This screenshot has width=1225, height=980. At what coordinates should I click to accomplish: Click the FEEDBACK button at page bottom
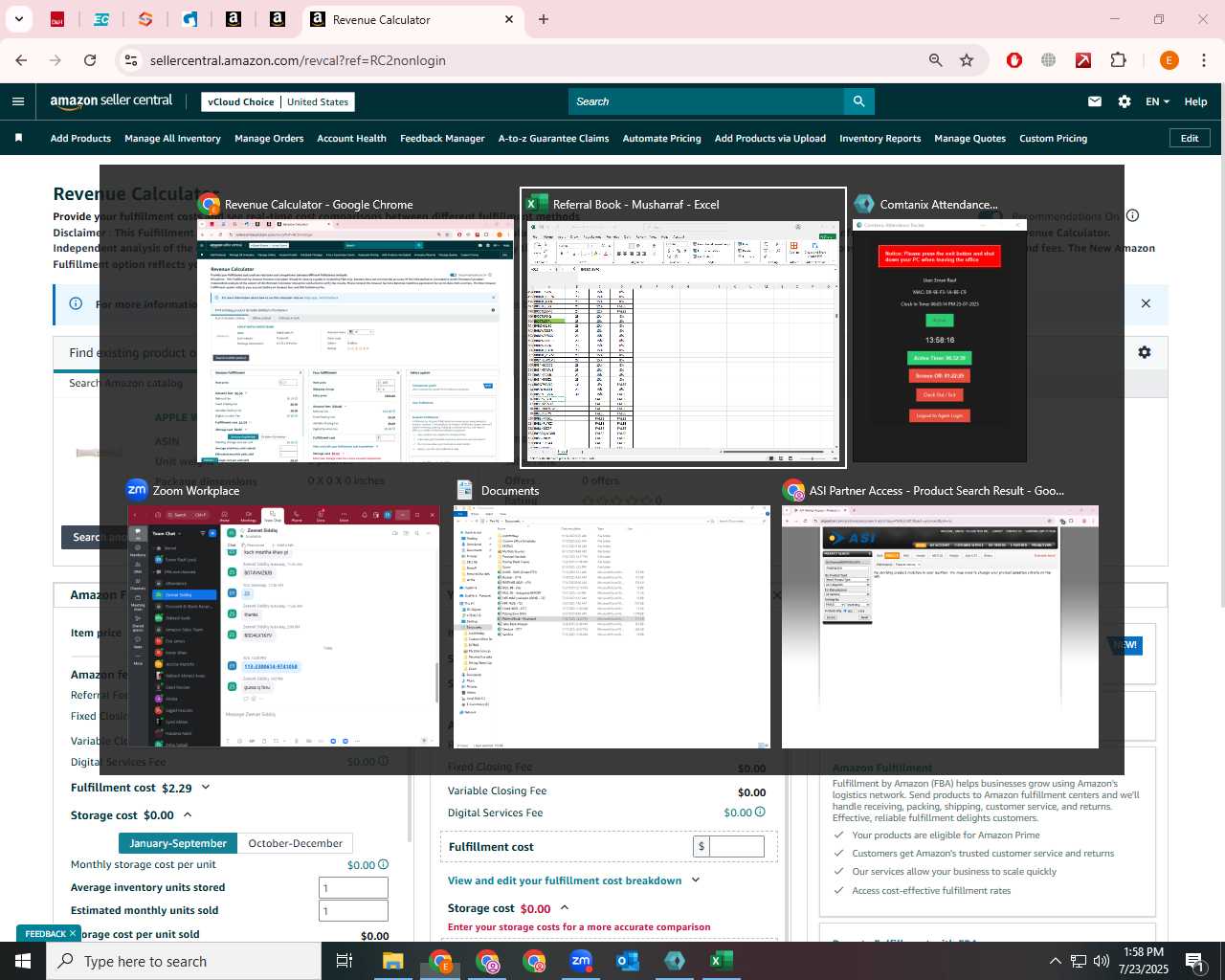click(x=45, y=934)
